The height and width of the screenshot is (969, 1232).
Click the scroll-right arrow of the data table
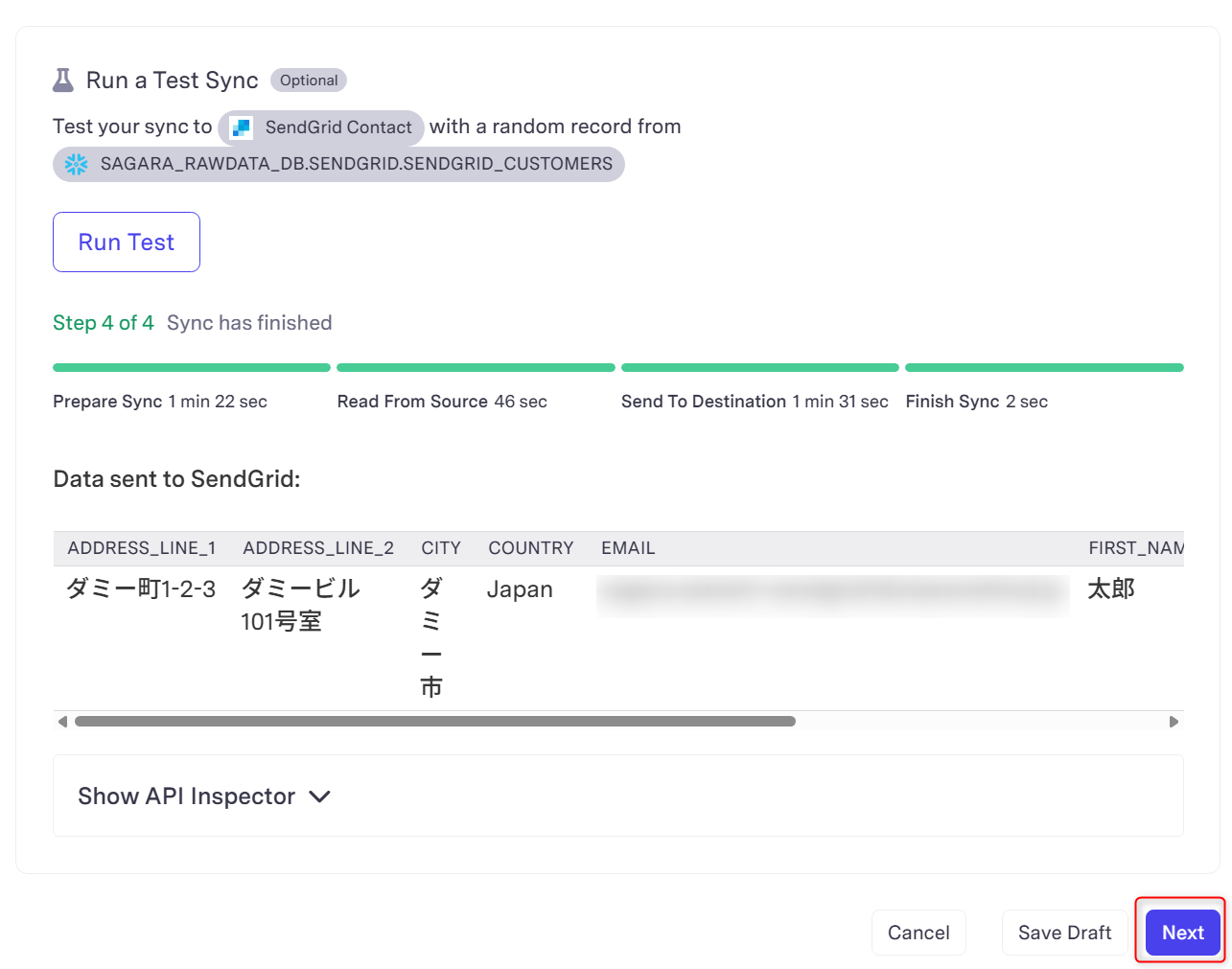(x=1174, y=722)
